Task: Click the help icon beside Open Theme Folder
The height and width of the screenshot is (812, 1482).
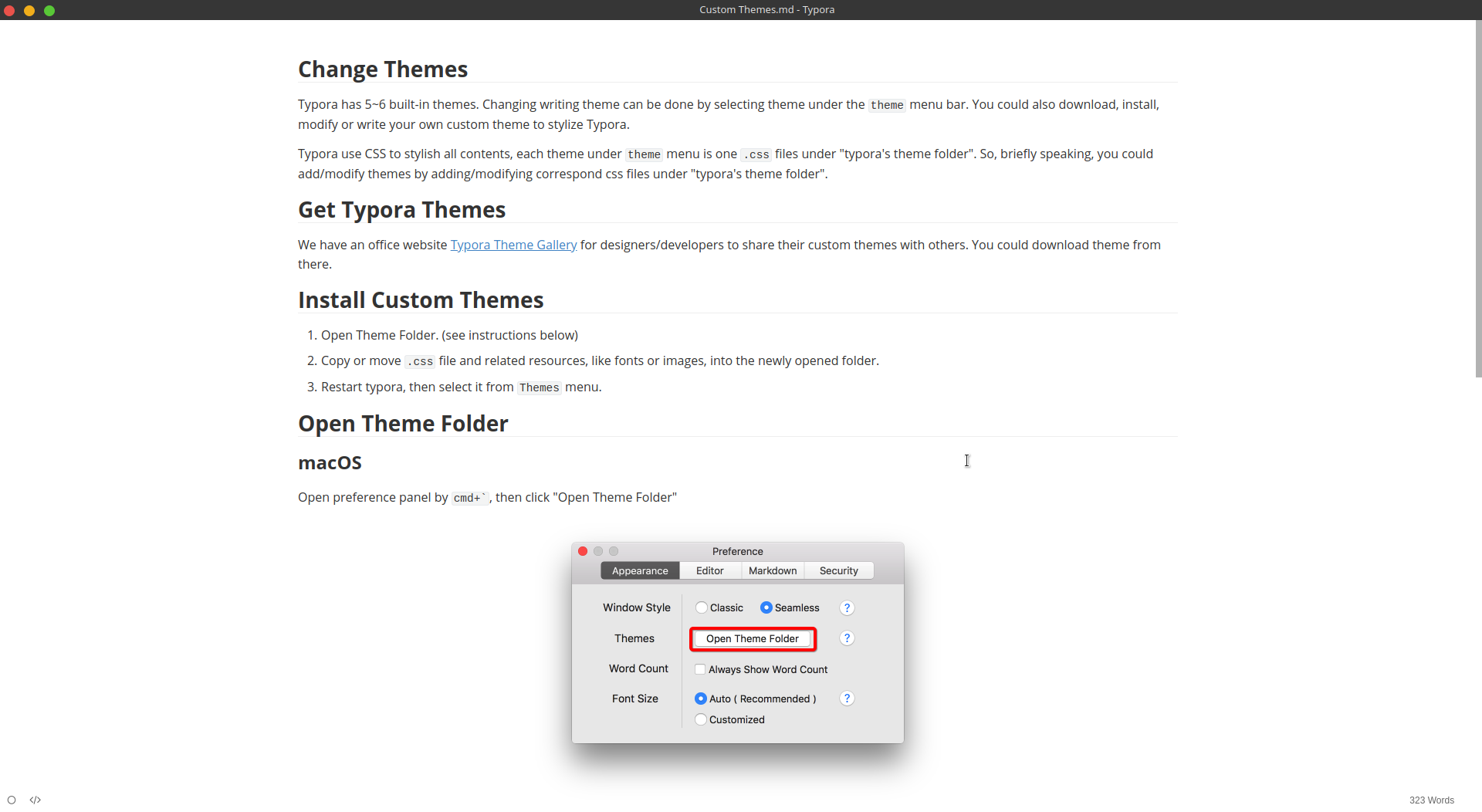Action: (x=847, y=638)
